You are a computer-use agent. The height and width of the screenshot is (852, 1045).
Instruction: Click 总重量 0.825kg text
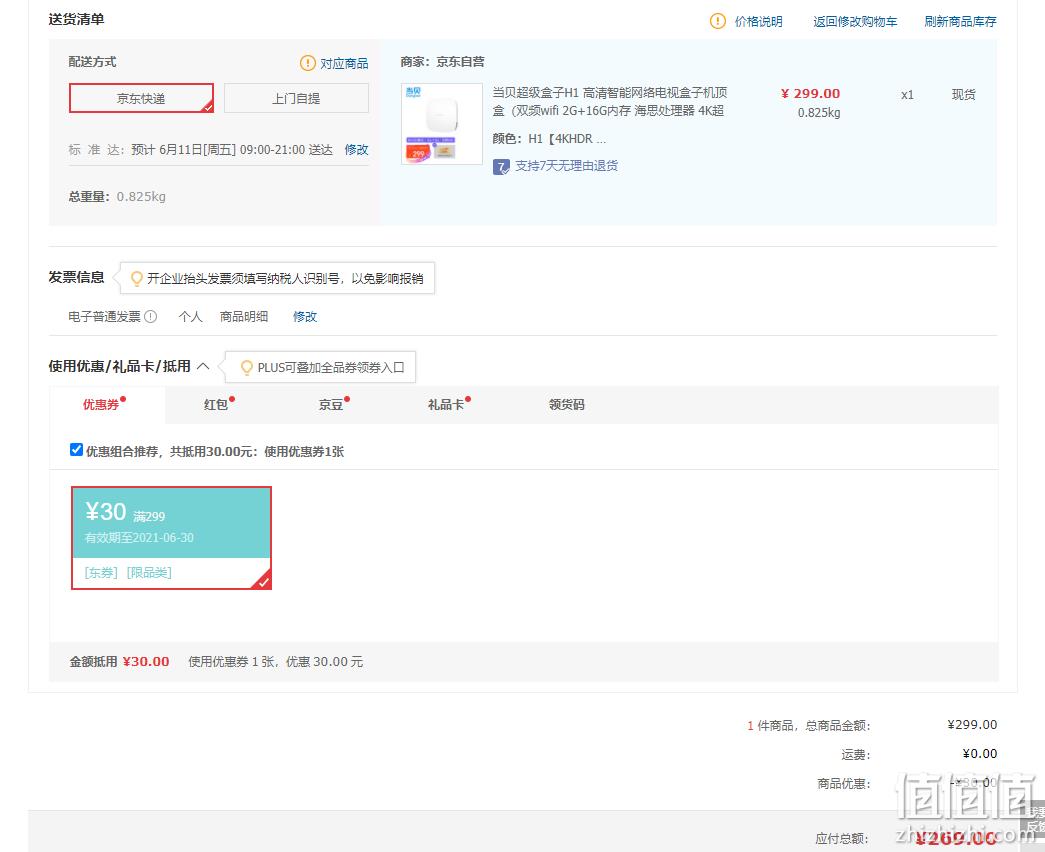[x=117, y=197]
